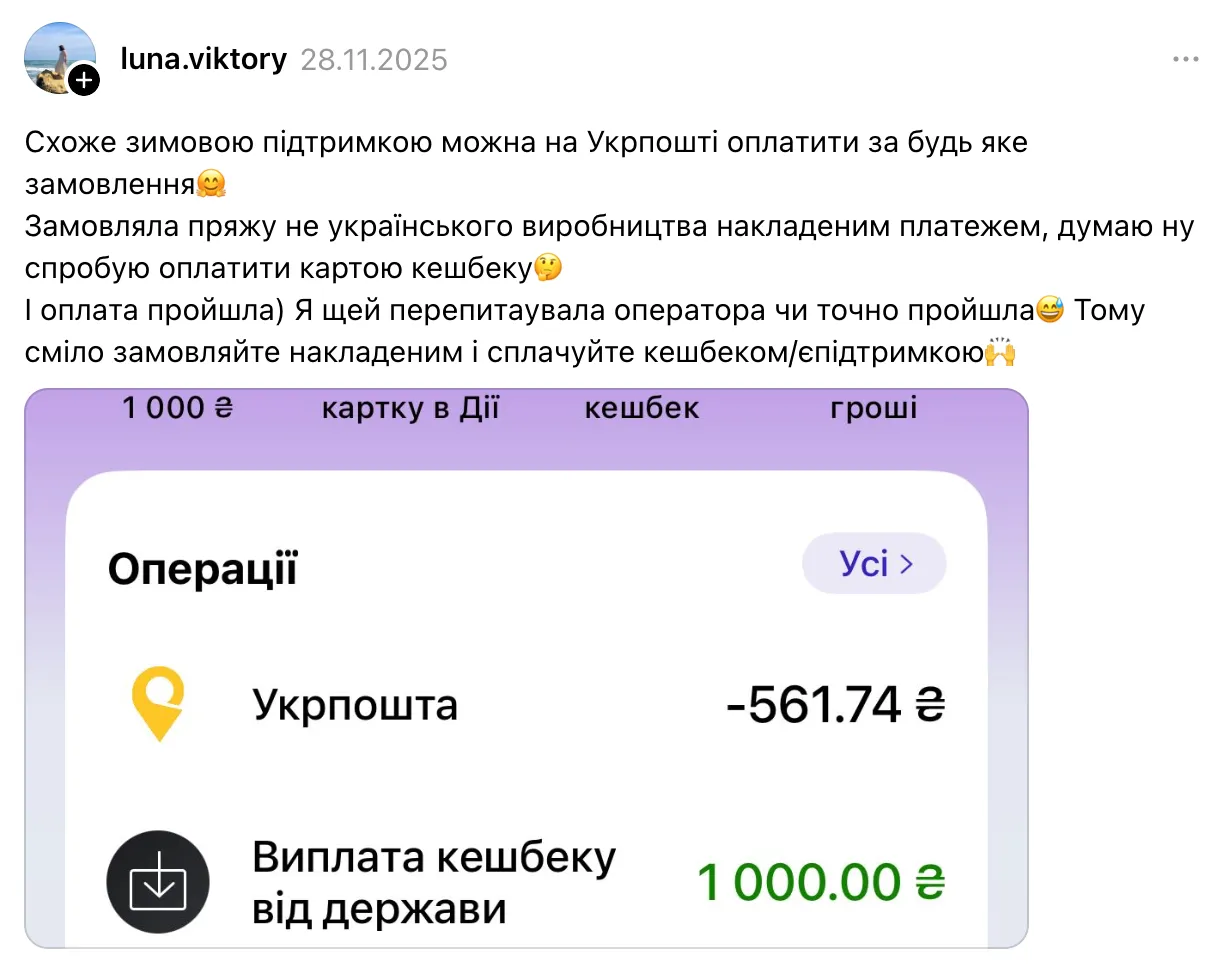Click the chevron next to Усі
This screenshot has height=970, width=1220.
click(x=907, y=563)
